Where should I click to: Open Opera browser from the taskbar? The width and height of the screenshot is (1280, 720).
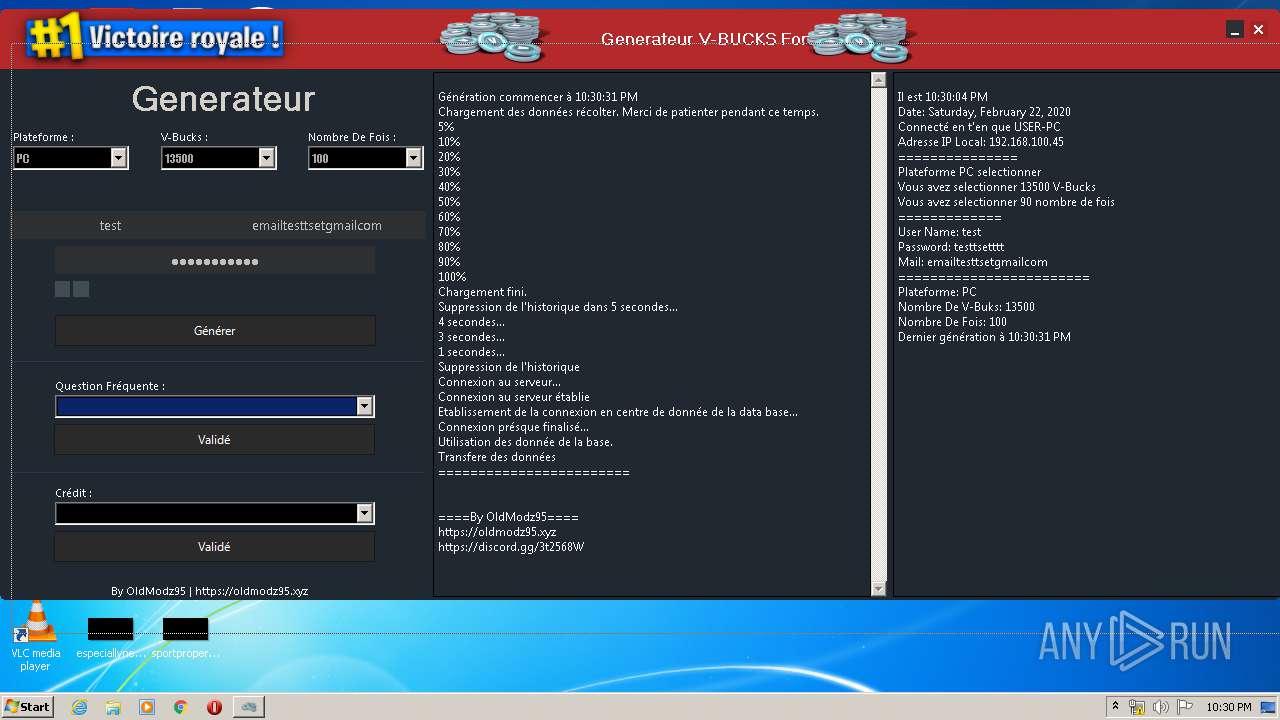coord(214,707)
